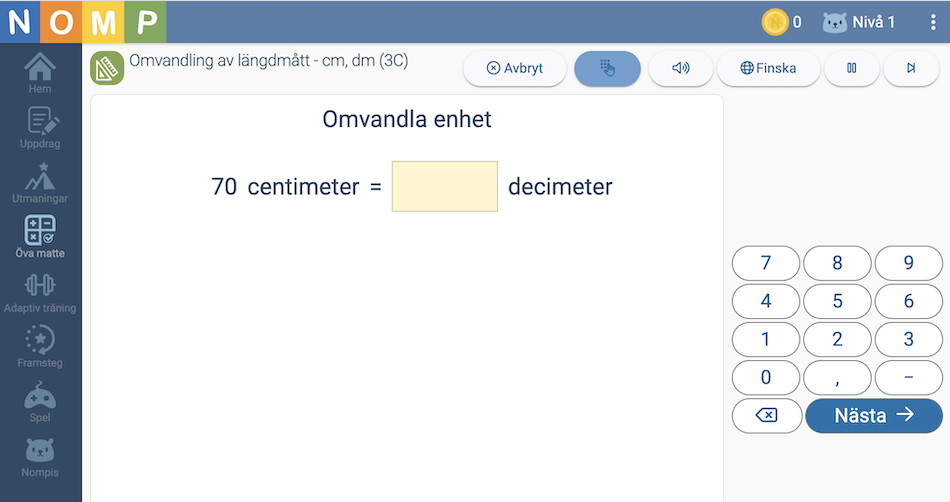950x502 pixels.
Task: Select Öva matte in the sidebar
Action: click(40, 237)
